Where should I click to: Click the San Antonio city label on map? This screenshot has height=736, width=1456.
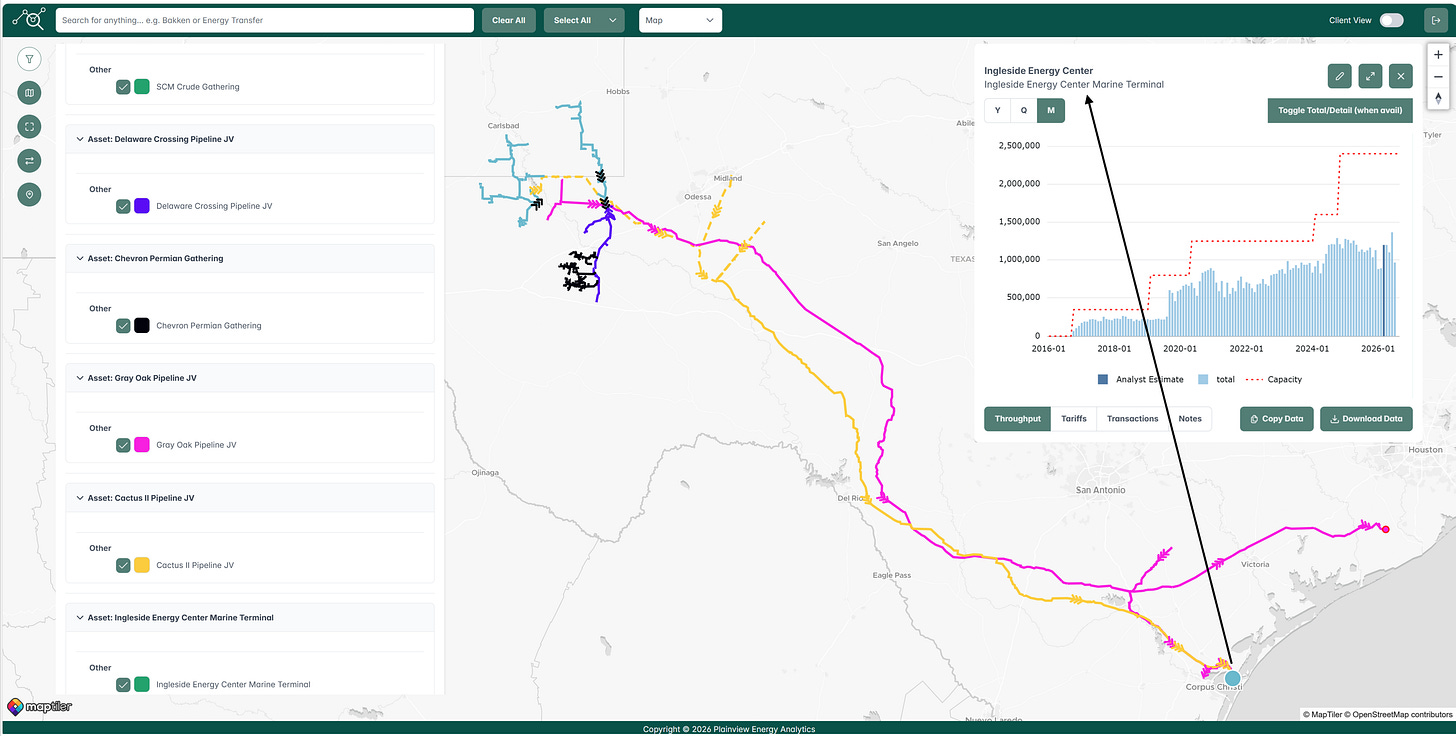tap(1100, 490)
